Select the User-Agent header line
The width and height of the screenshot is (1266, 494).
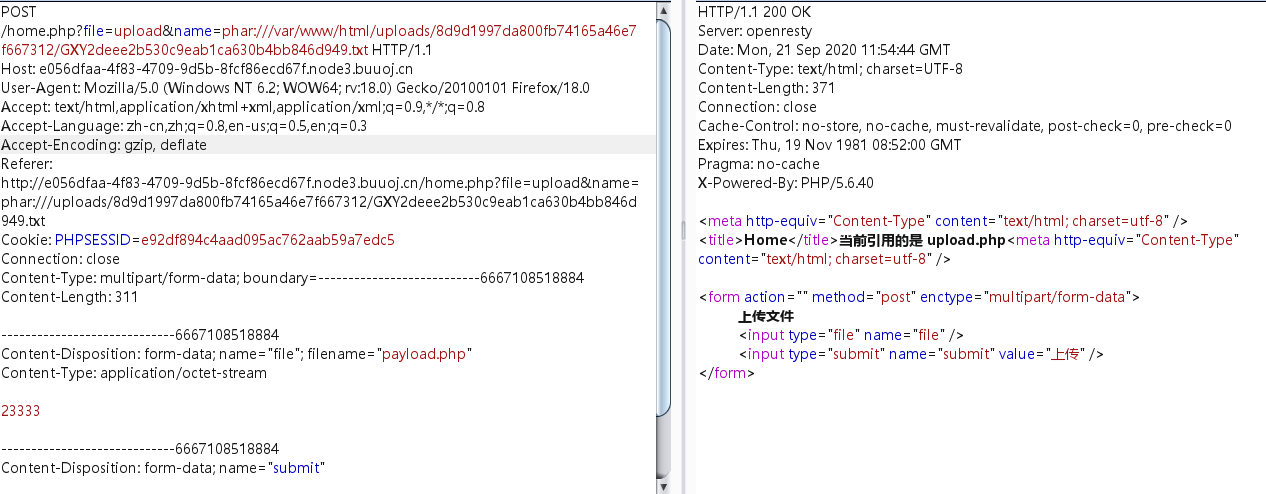click(296, 88)
